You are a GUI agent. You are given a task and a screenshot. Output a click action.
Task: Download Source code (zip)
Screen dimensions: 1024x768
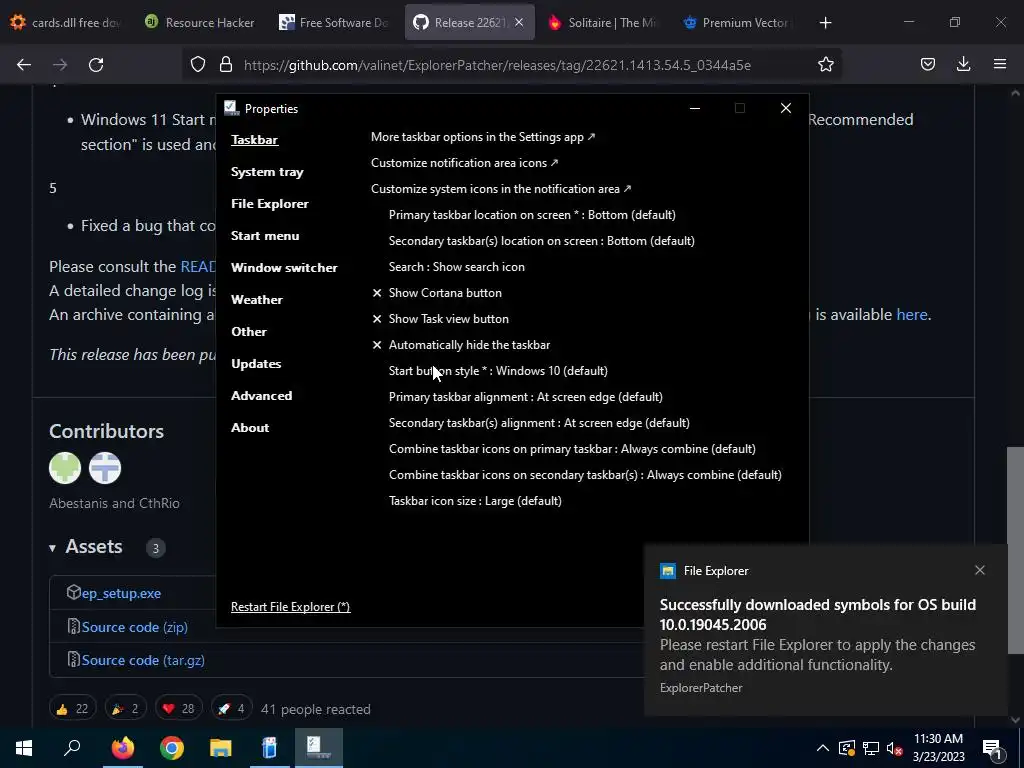point(135,627)
